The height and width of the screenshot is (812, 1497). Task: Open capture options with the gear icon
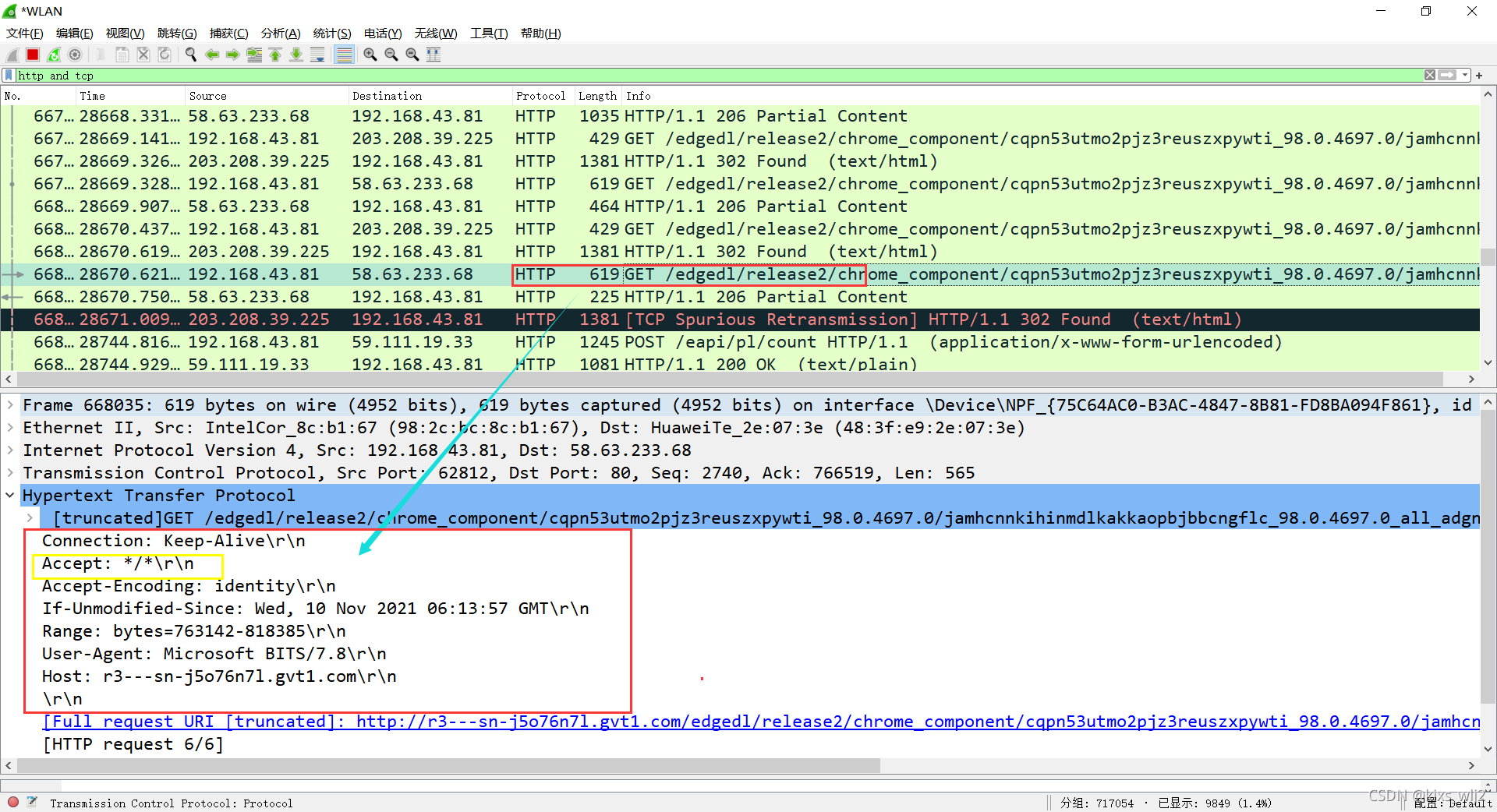tap(75, 55)
